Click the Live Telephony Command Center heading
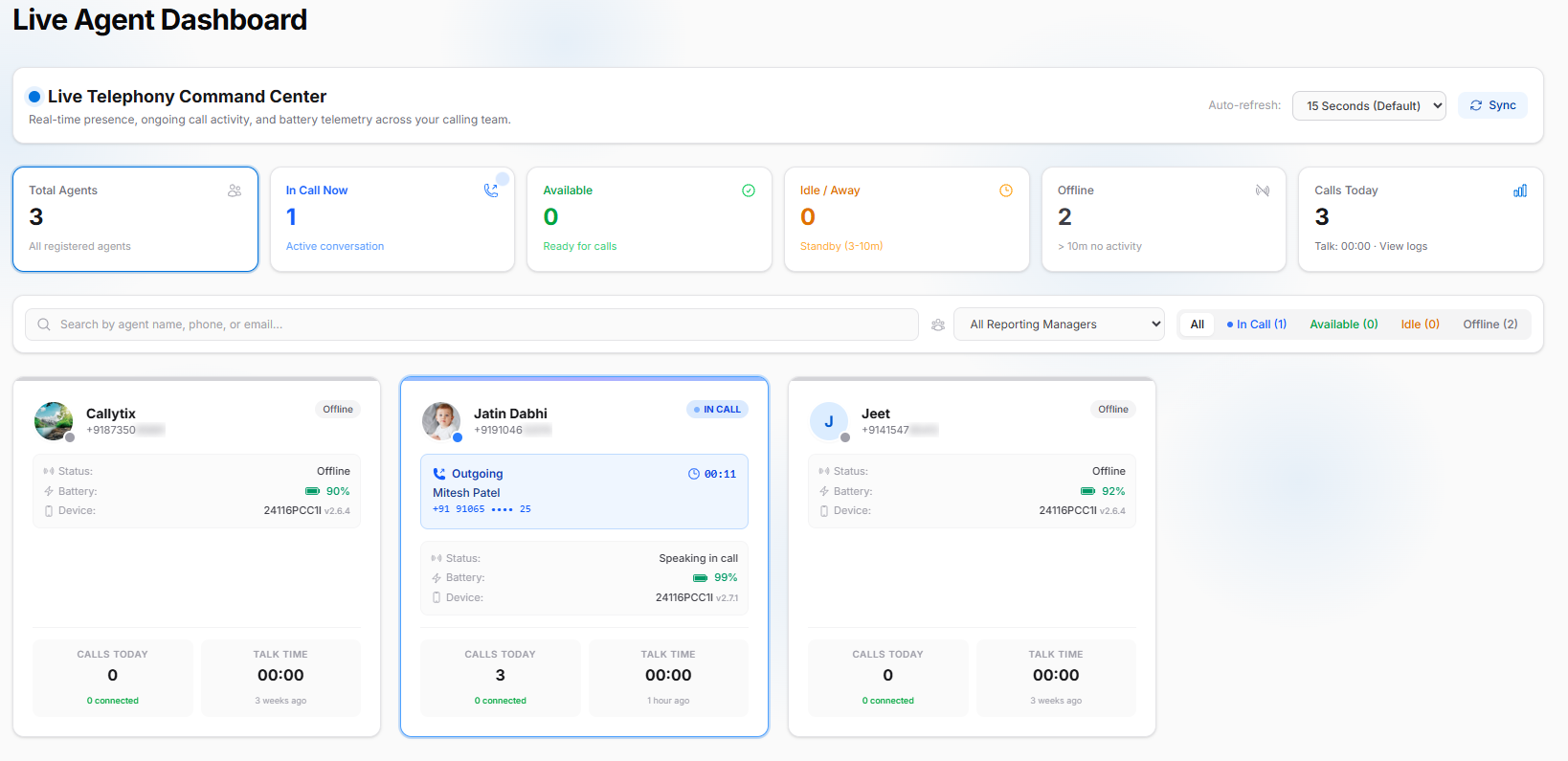The height and width of the screenshot is (761, 1568). (188, 97)
